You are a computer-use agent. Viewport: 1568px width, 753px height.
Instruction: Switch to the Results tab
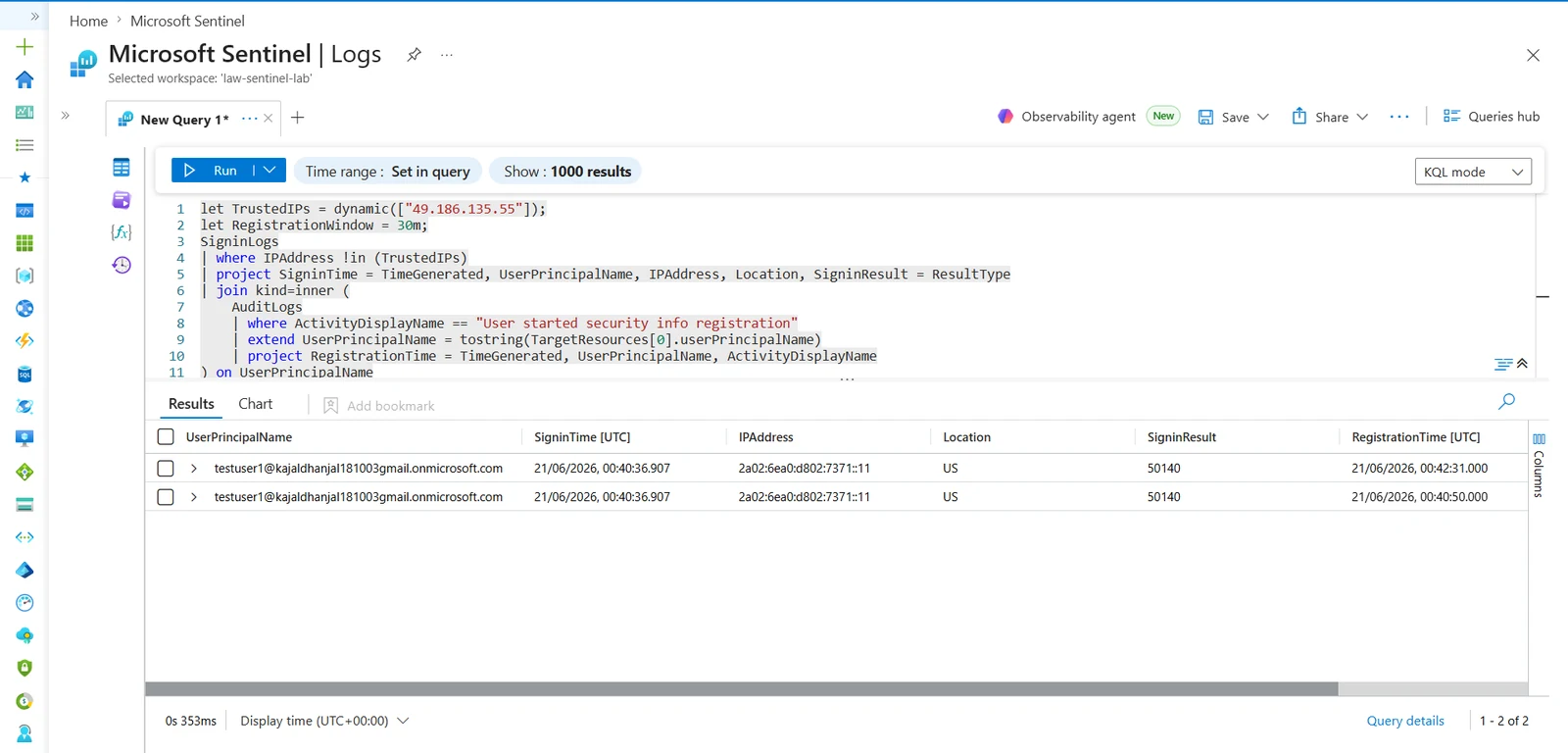(191, 404)
